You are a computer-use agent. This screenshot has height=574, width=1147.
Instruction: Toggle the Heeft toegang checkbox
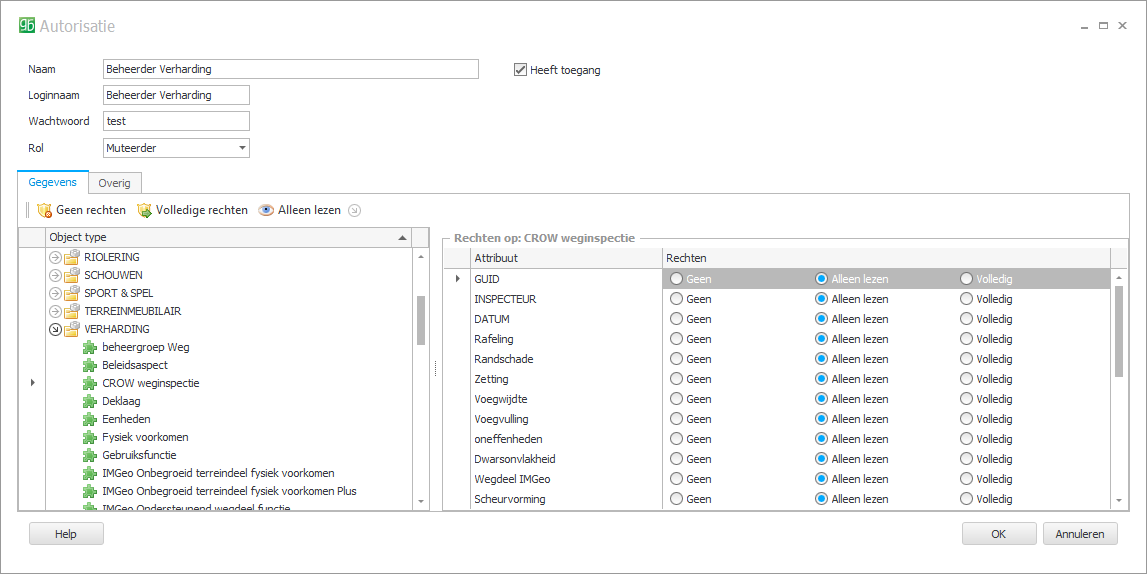(x=520, y=70)
